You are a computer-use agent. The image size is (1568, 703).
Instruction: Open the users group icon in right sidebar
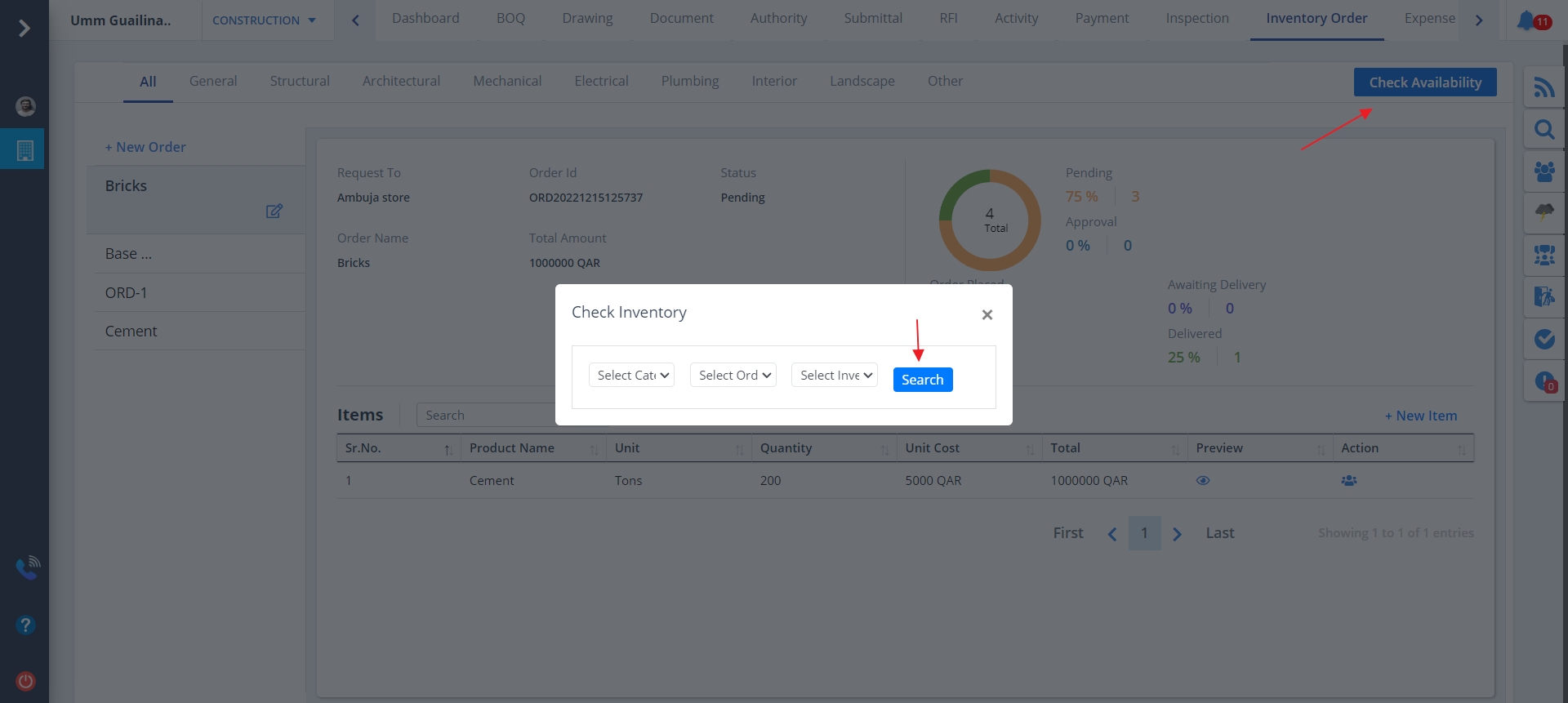pyautogui.click(x=1543, y=171)
